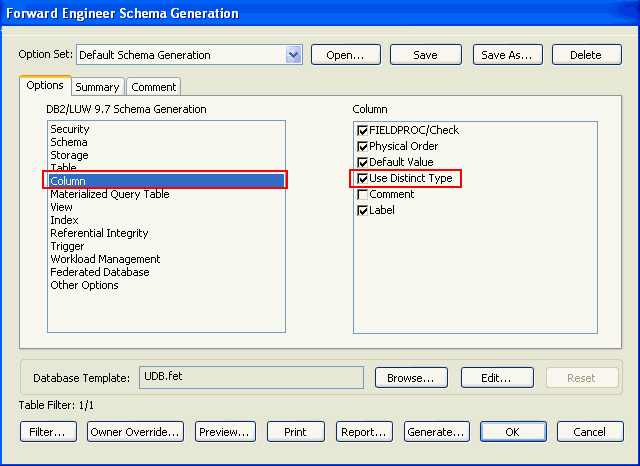Viewport: 640px width, 466px height.
Task: Enable the Comment checkbox
Action: tap(362, 195)
